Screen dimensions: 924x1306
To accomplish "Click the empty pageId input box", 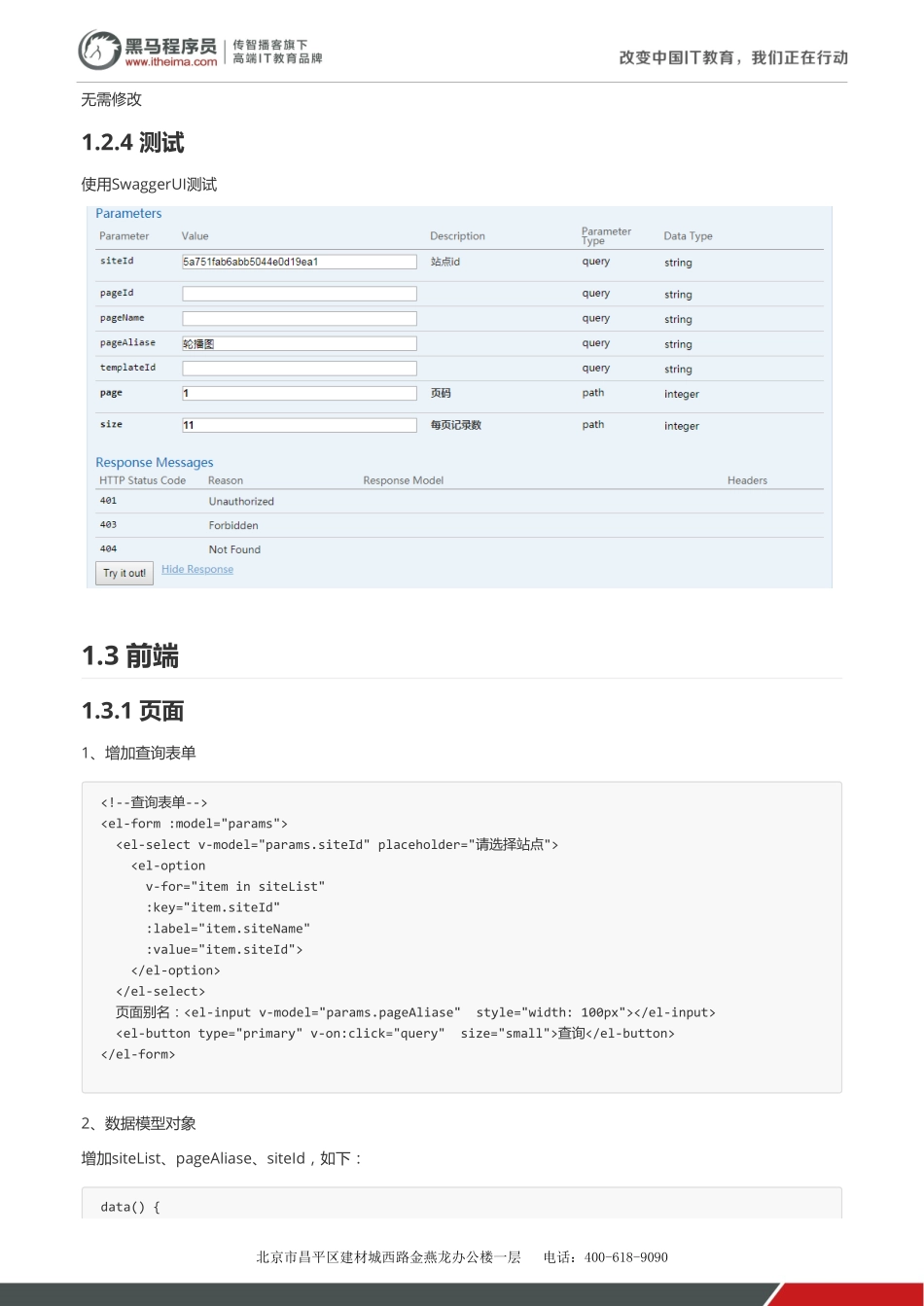I will (299, 293).
